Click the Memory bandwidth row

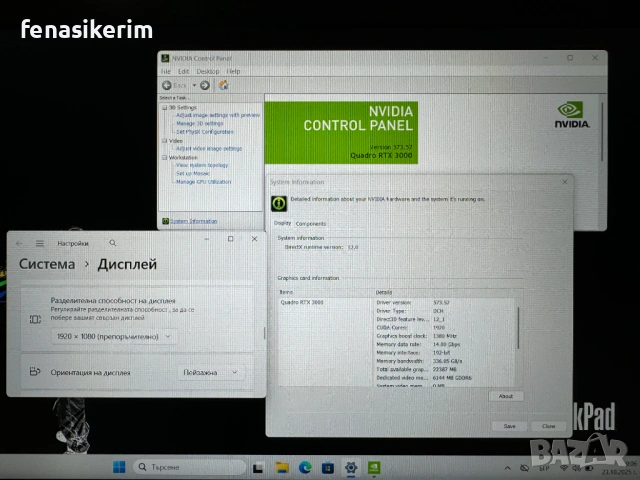click(445, 361)
